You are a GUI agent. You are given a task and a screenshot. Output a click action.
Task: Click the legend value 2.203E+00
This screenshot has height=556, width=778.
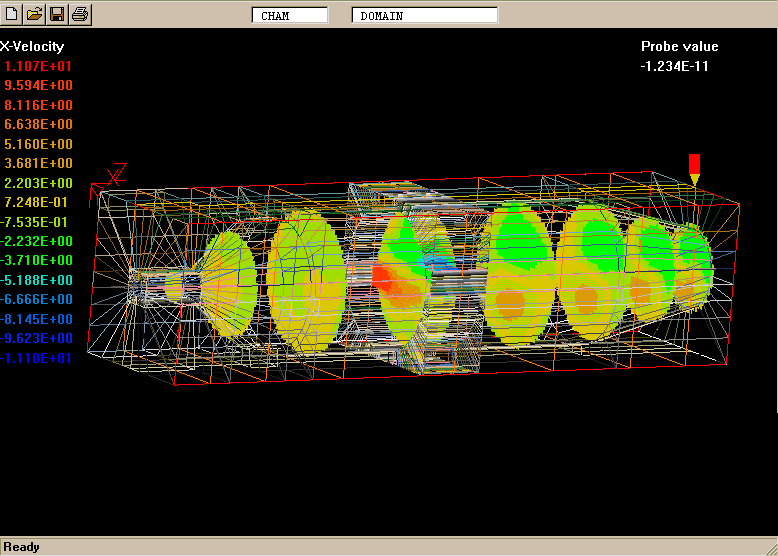pos(38,183)
